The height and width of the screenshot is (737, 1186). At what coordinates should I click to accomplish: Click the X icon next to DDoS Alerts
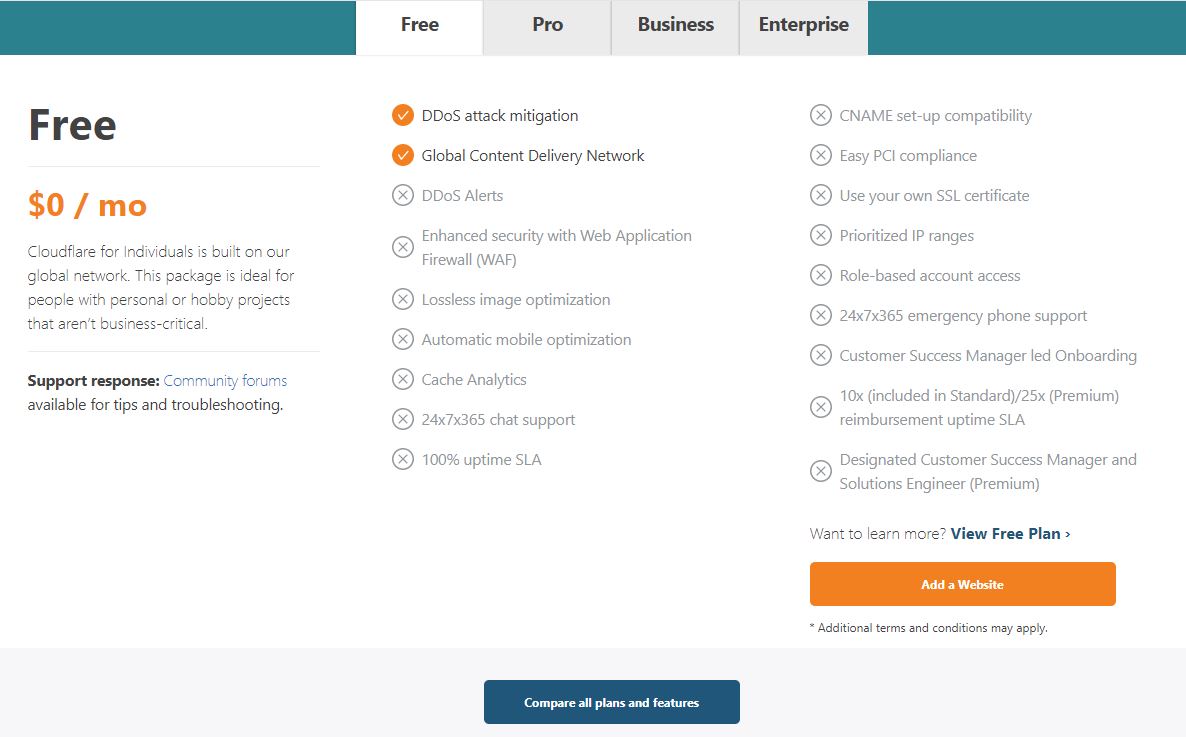point(403,196)
